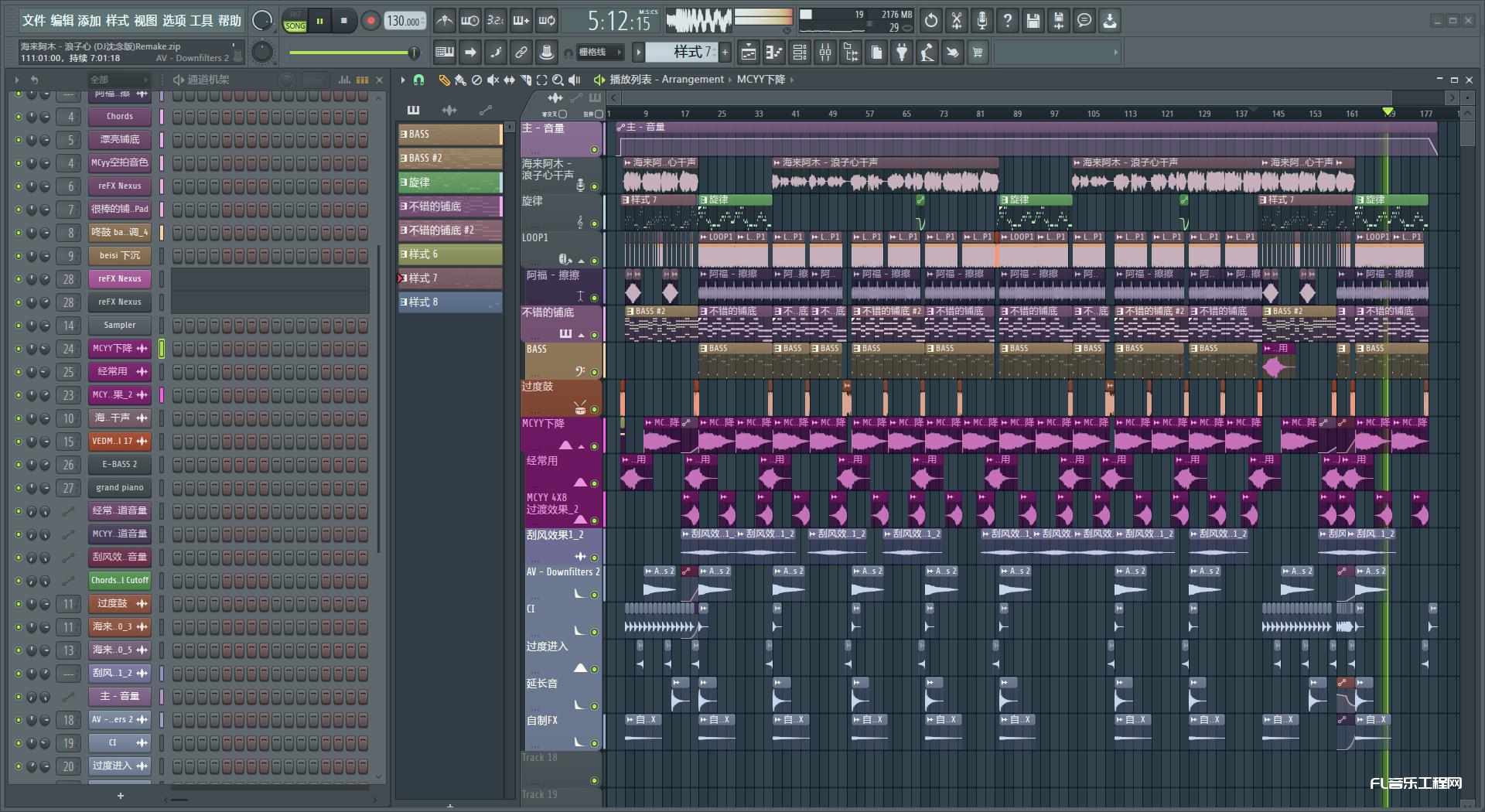Image resolution: width=1485 pixels, height=812 pixels.
Task: Open the piano roll icon
Action: point(774,53)
